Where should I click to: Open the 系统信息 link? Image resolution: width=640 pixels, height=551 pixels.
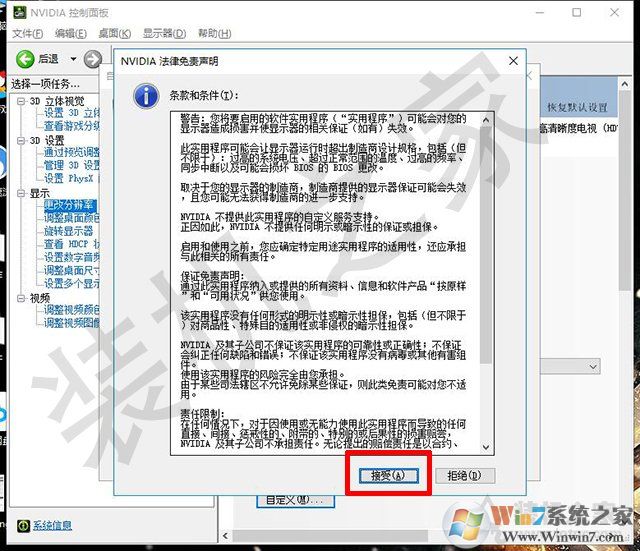[x=52, y=525]
